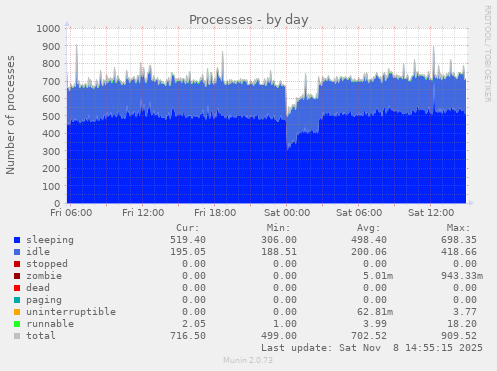
Task: Click the 'Fri 06:00' x-axis label
Action: (71, 213)
